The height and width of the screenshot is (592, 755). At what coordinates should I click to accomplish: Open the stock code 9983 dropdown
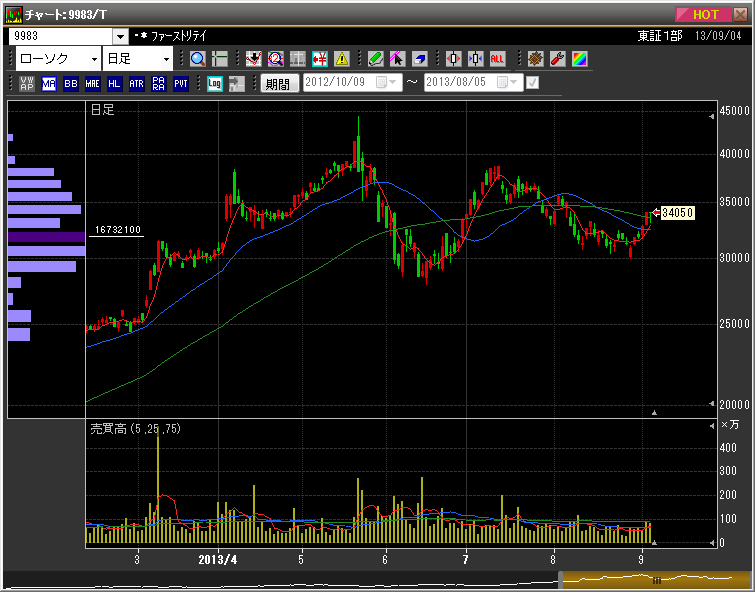[x=121, y=36]
